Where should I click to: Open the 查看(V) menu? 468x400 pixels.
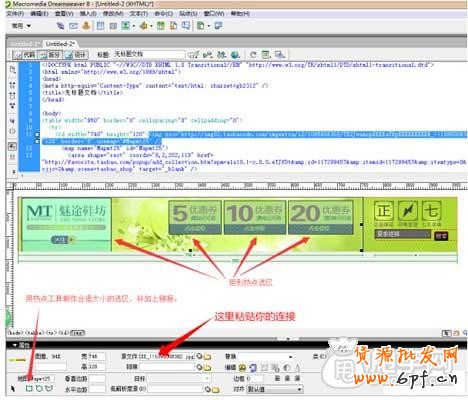(64, 14)
